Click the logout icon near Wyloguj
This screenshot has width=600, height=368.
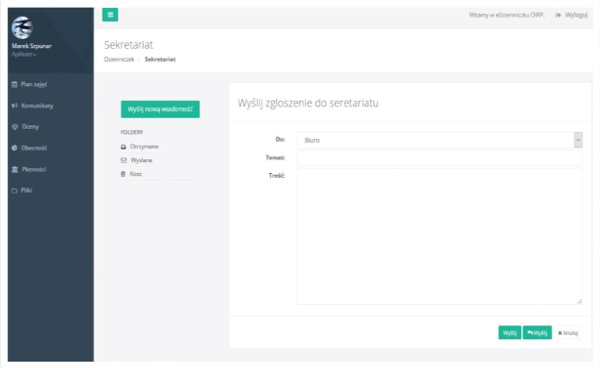[558, 15]
